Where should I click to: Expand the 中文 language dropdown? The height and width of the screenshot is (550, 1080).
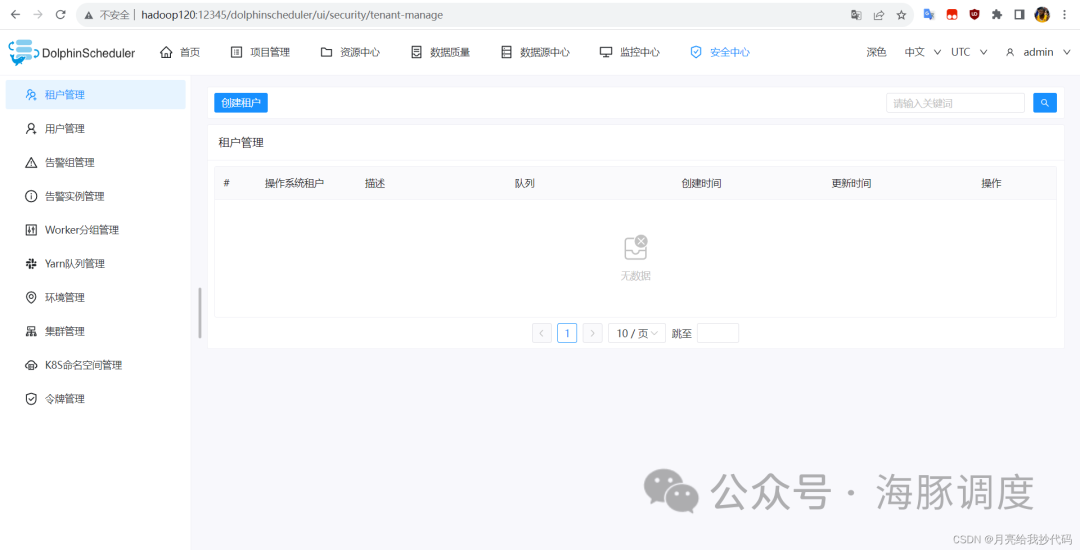click(x=922, y=52)
